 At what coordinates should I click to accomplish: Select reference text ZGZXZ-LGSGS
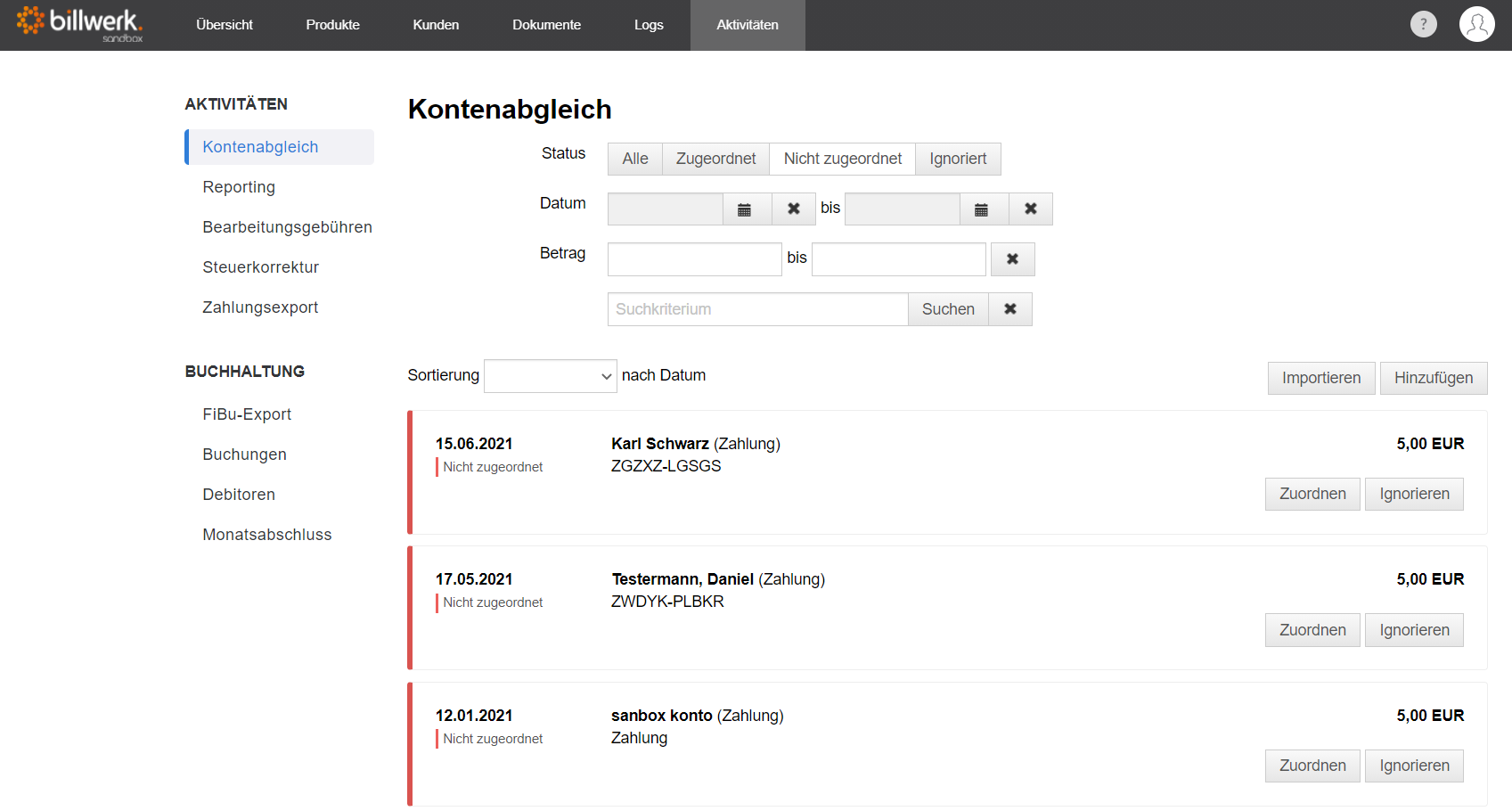(x=666, y=466)
